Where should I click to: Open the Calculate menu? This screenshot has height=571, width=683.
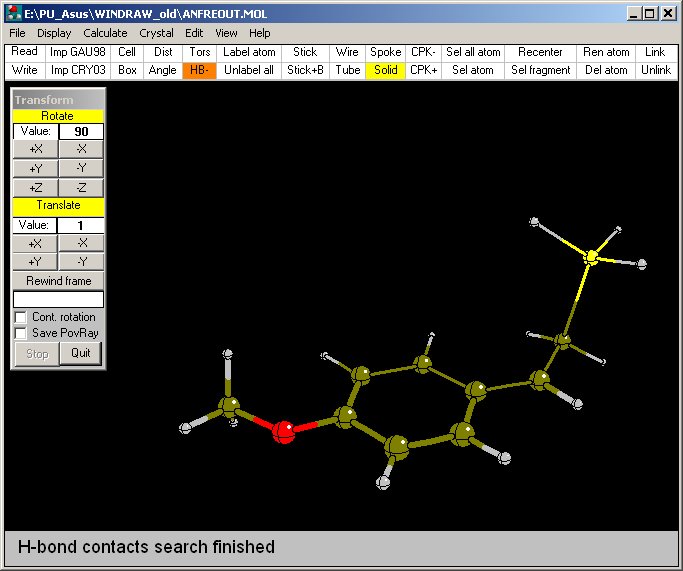[x=105, y=33]
